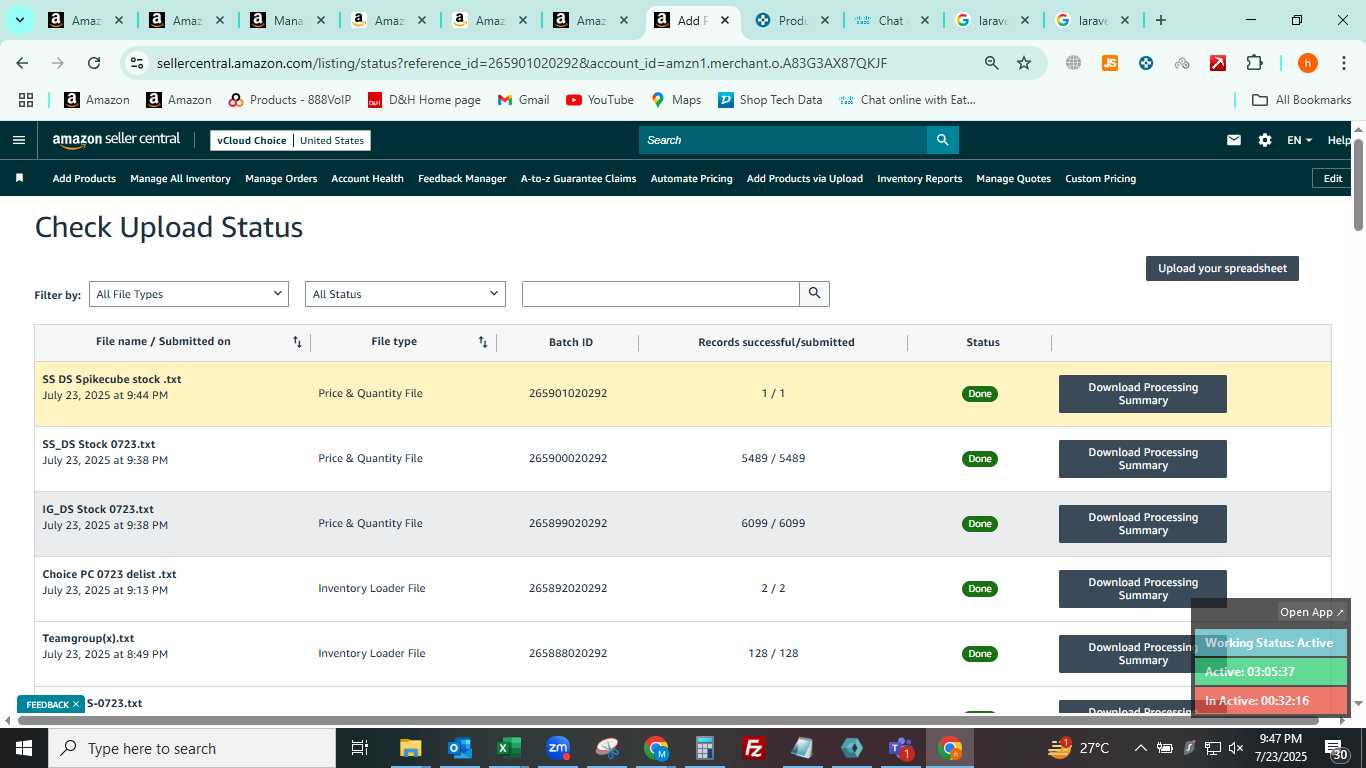The width and height of the screenshot is (1366, 768).
Task: Open the orange profile avatar icon
Action: 1307,63
